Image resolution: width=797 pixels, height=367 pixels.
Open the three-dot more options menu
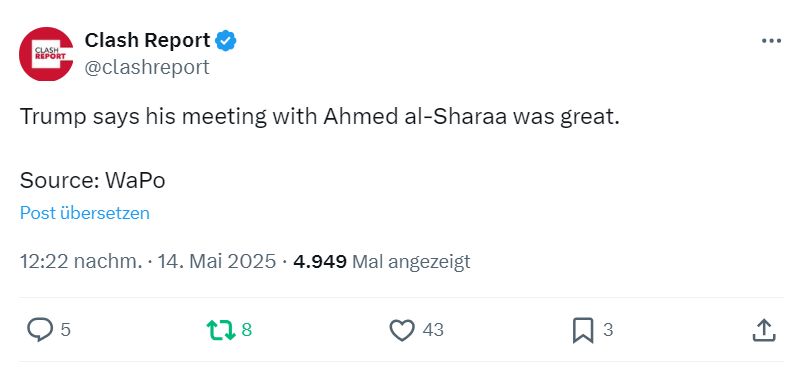(771, 41)
